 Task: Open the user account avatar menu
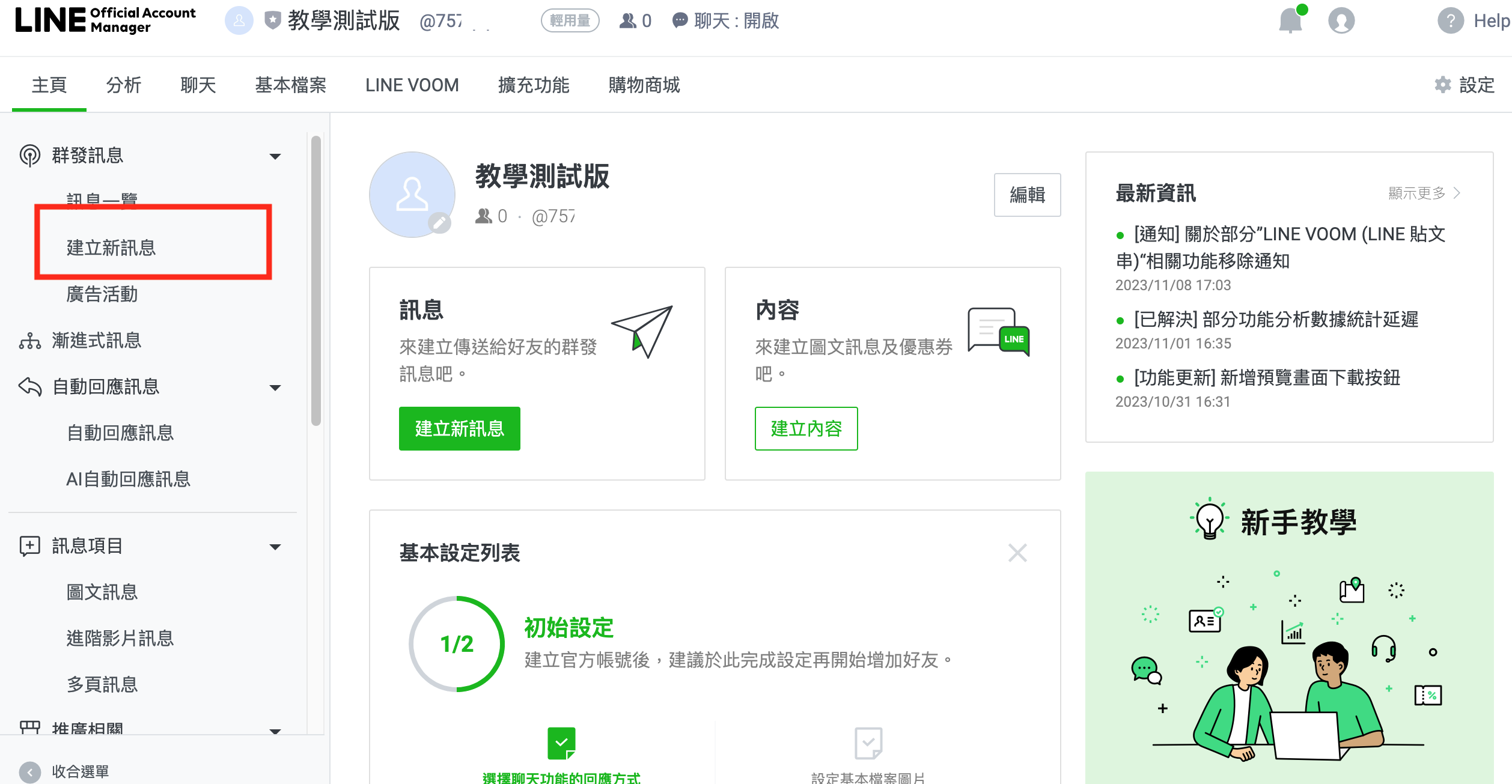pos(1341,21)
